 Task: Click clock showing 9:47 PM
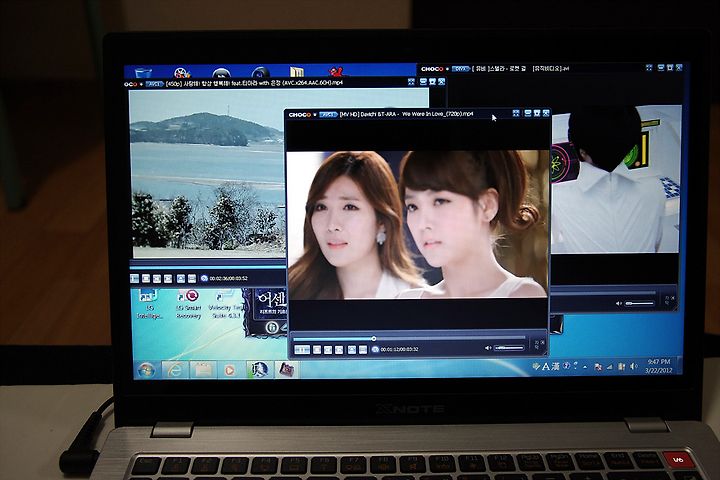tap(659, 366)
